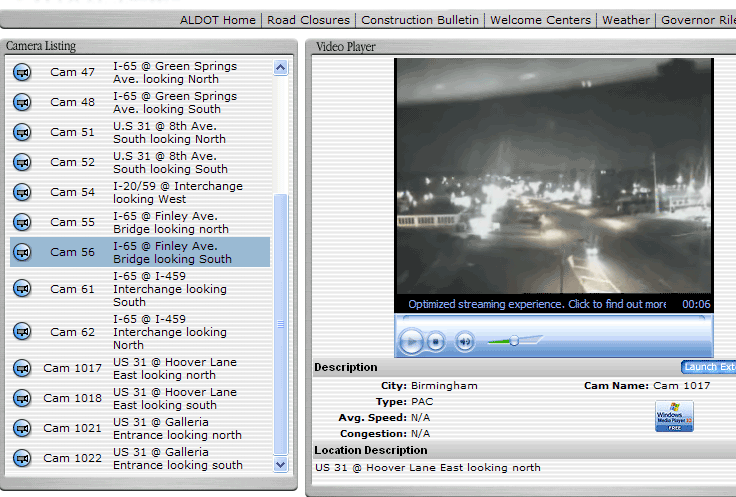The width and height of the screenshot is (736, 497).
Task: Click the Cam Name value 'Cam 1017'
Action: click(682, 386)
